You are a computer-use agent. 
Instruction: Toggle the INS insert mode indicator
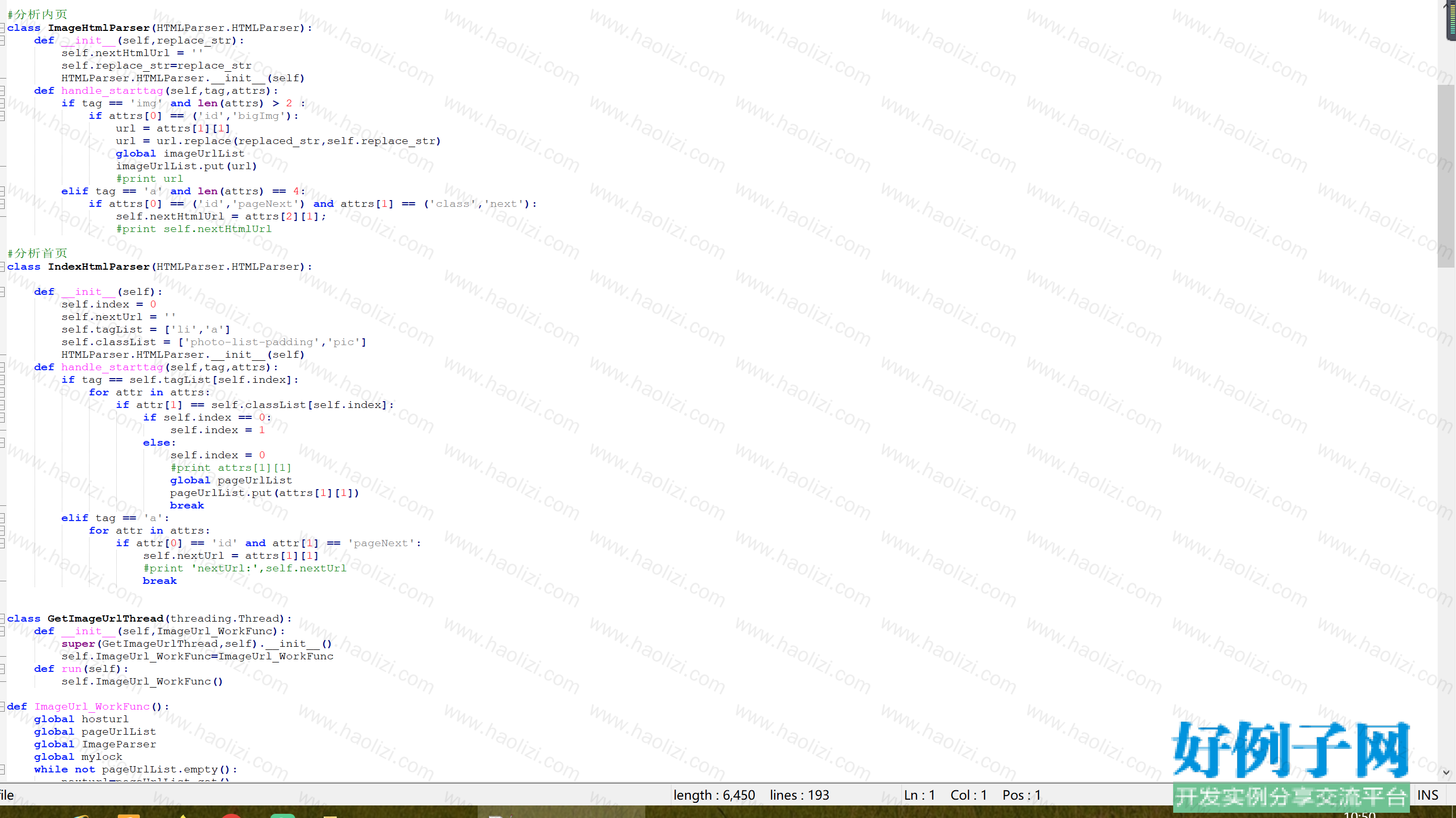[1428, 795]
